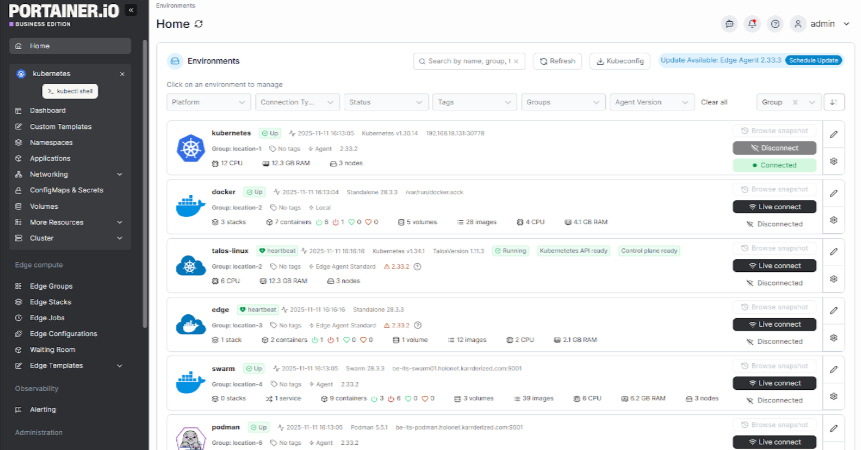
Task: Click the kubernetes helm wheel logo
Action: [191, 148]
